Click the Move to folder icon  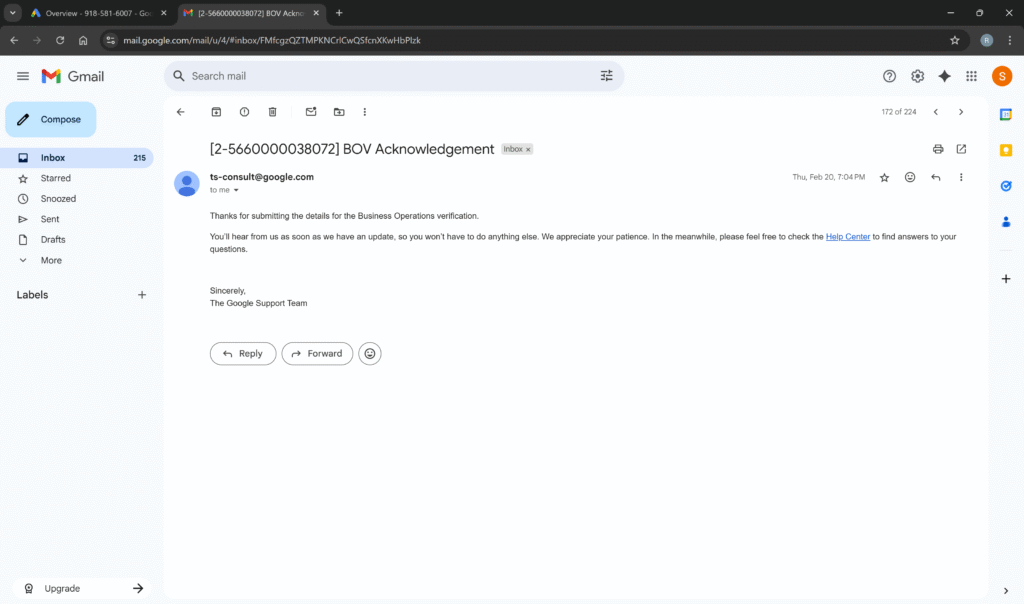tap(339, 112)
